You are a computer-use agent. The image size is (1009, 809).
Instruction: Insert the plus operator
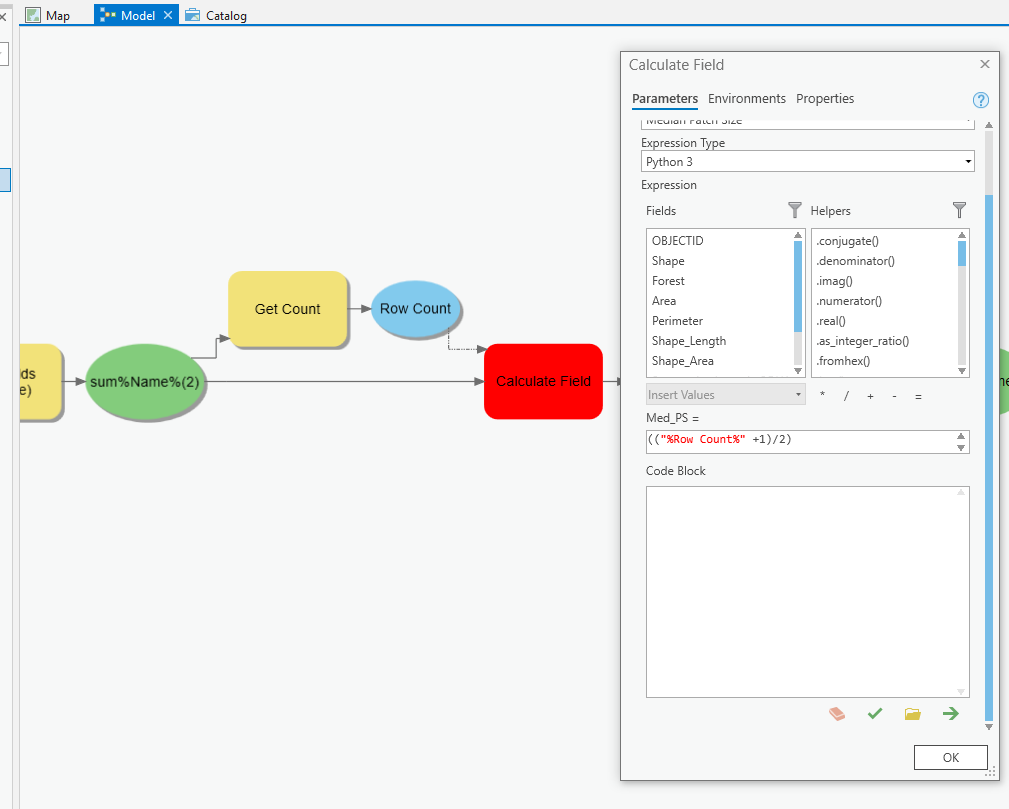[x=870, y=396]
